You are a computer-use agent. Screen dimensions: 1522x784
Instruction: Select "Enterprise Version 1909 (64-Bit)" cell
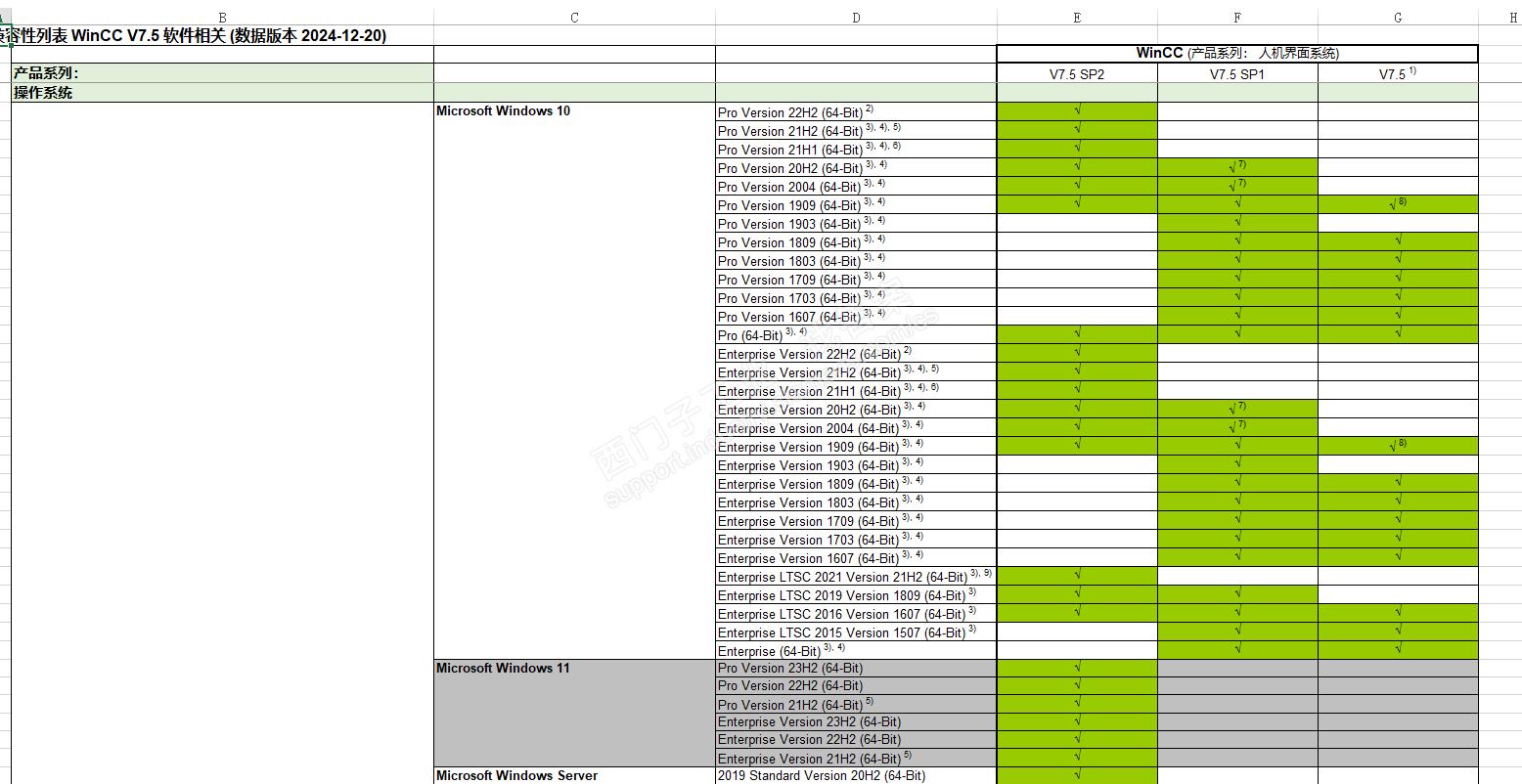click(x=856, y=447)
